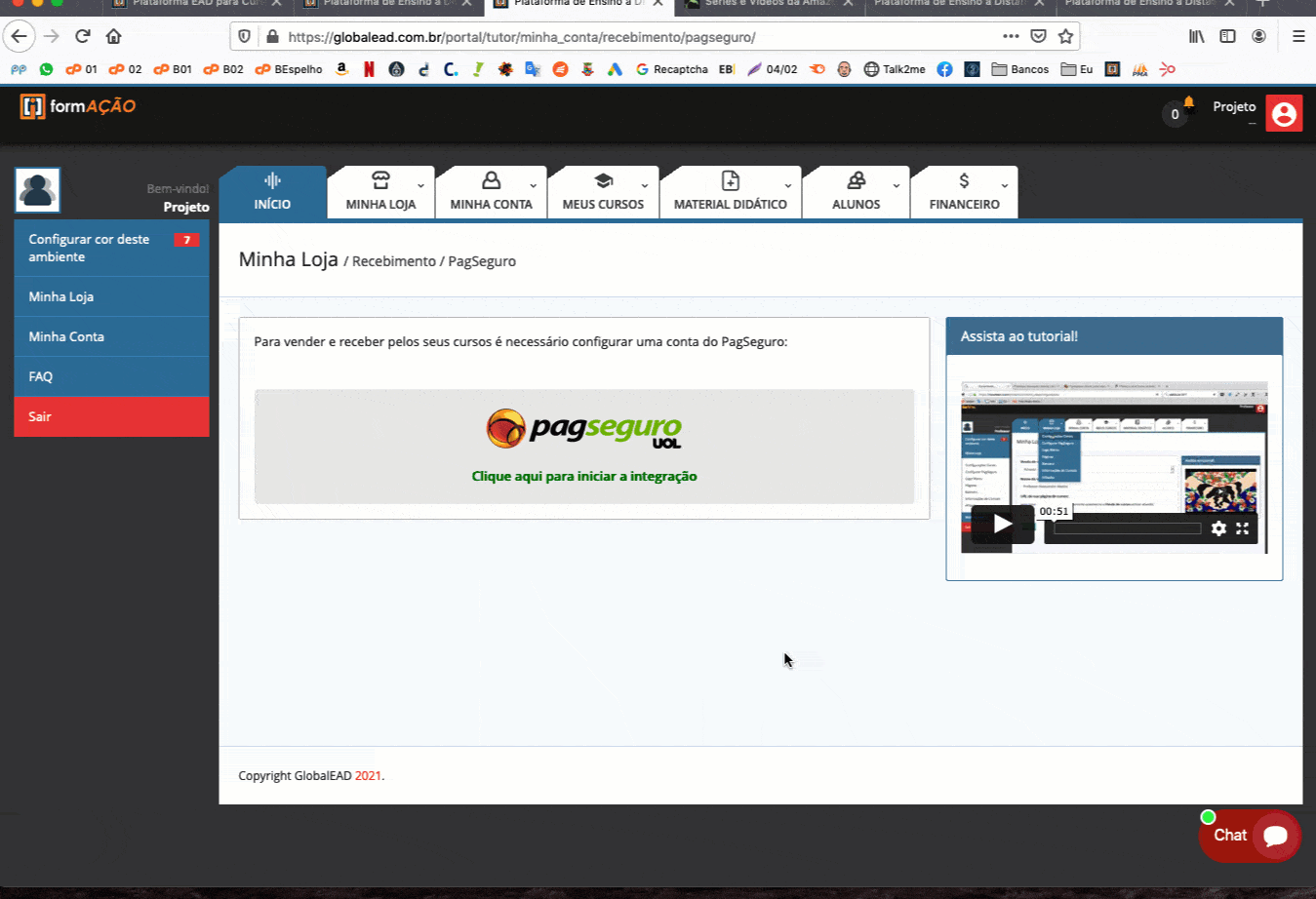Switch to the Meus Cursos tab
Image resolution: width=1316 pixels, height=899 pixels.
[603, 192]
